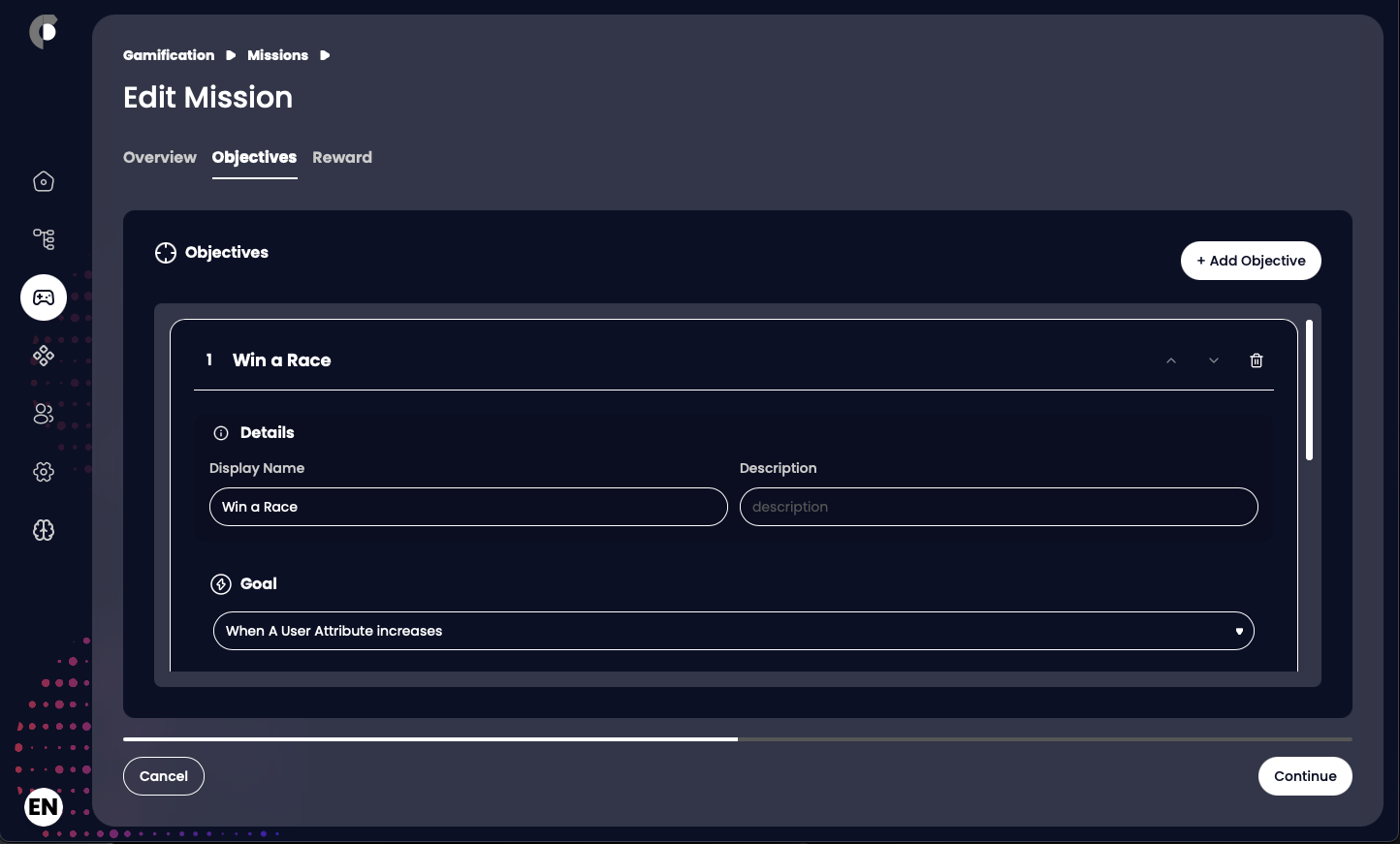The image size is (1400, 844).
Task: Click the app logo at top left
Action: (x=44, y=32)
